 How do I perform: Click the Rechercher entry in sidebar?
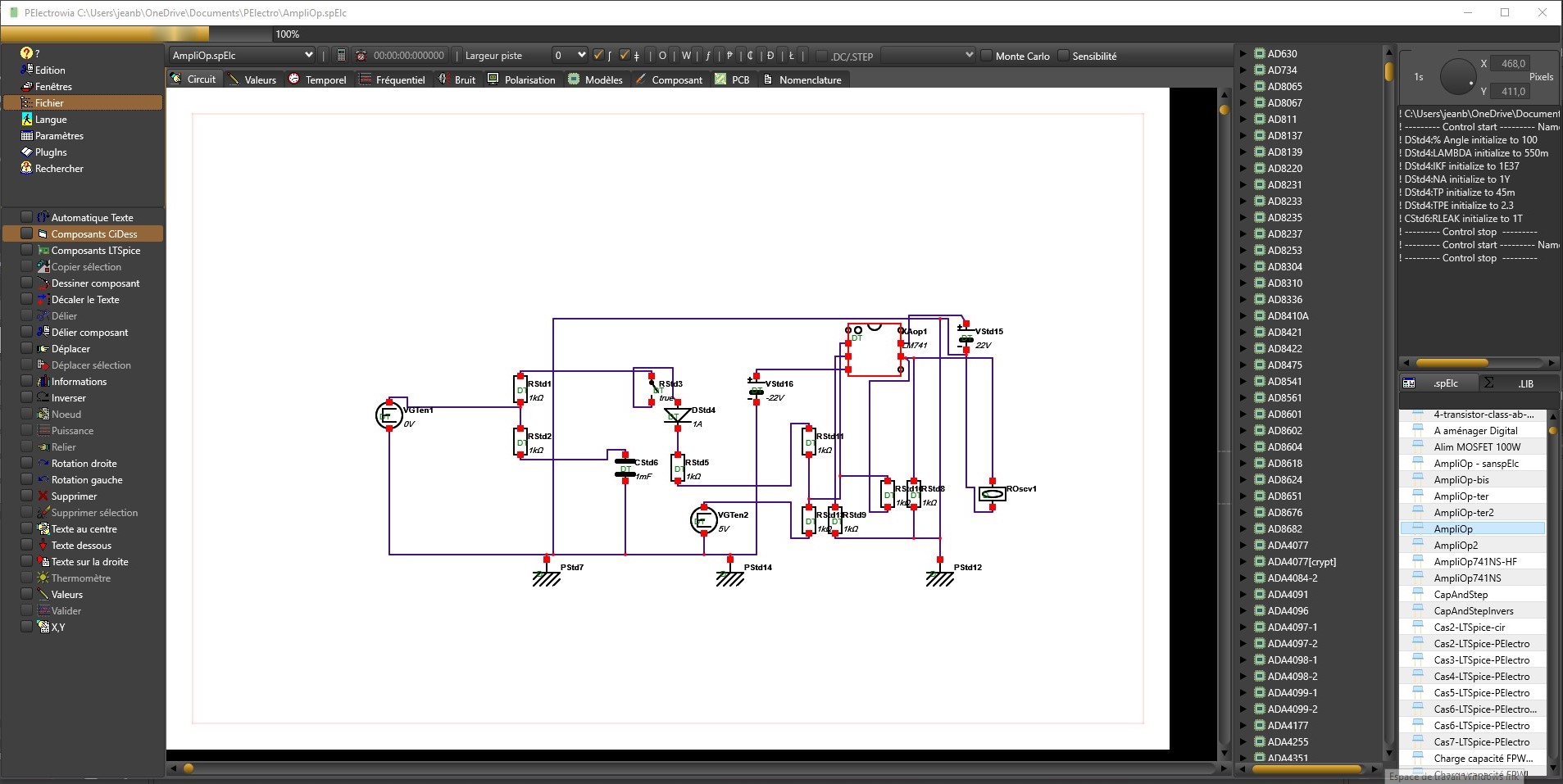59,169
